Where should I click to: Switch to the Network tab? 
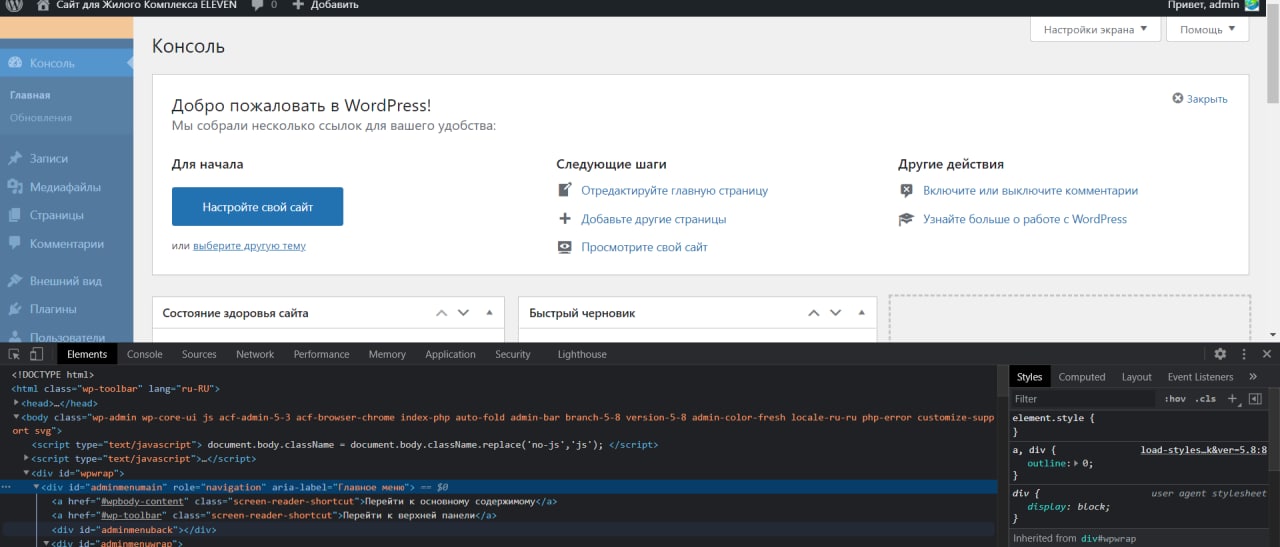pos(255,354)
